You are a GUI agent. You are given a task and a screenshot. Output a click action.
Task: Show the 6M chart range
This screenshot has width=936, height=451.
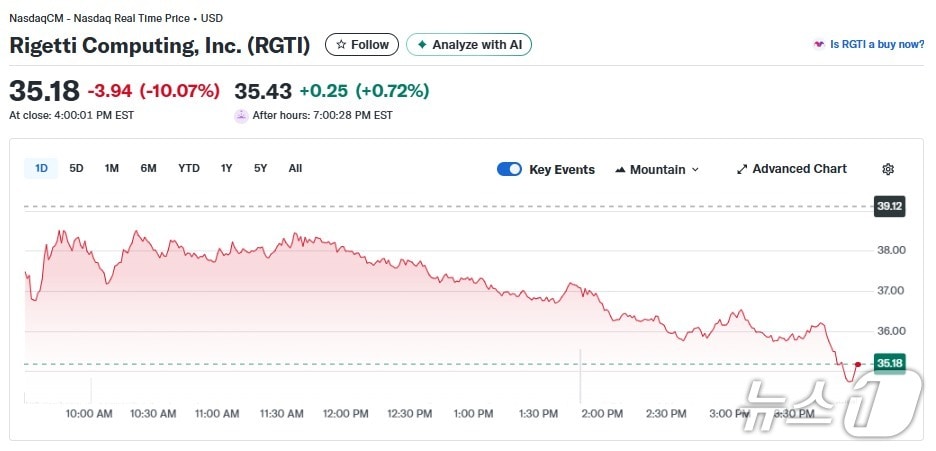148,168
